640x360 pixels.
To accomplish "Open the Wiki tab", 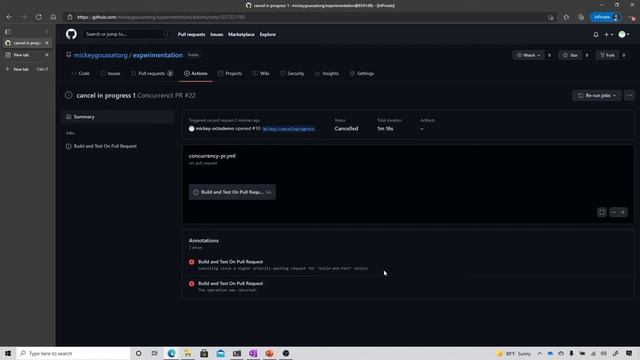I will coord(261,73).
